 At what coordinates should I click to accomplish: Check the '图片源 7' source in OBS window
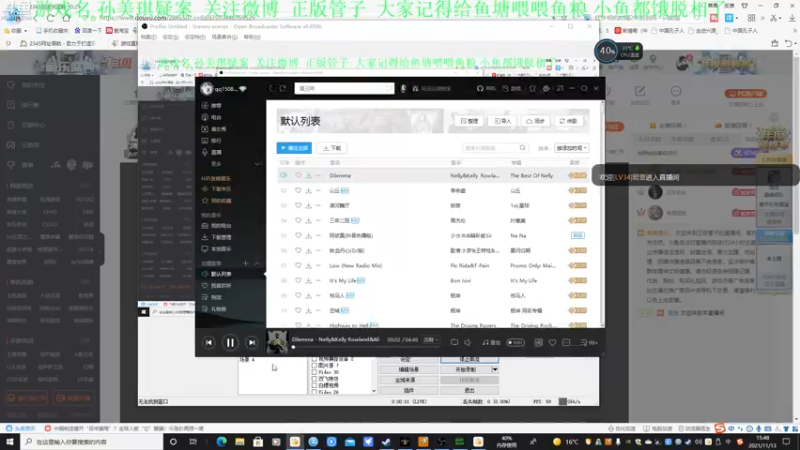pyautogui.click(x=314, y=366)
